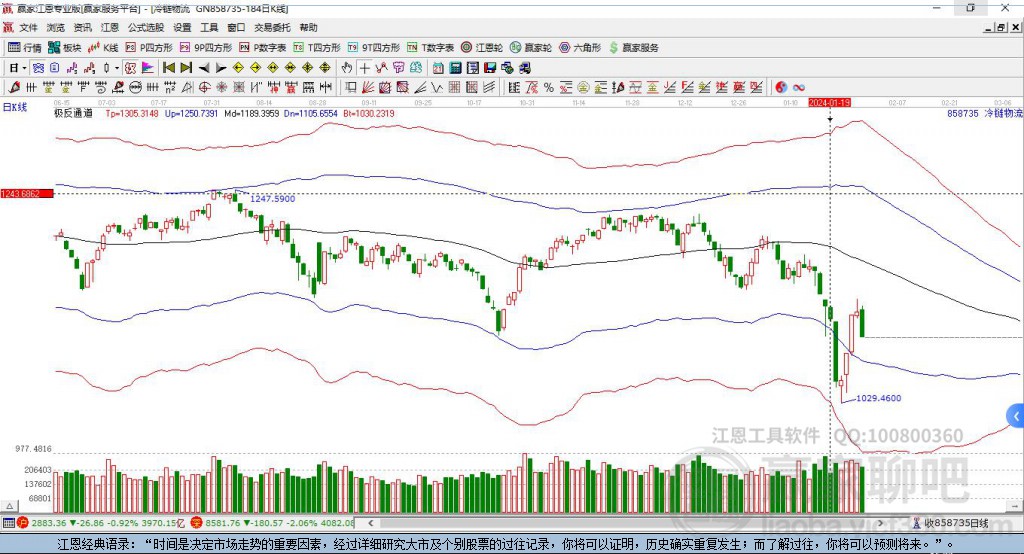Expand the candlestick style dropdown arrow
Image resolution: width=1024 pixels, height=554 pixels.
tap(117, 68)
